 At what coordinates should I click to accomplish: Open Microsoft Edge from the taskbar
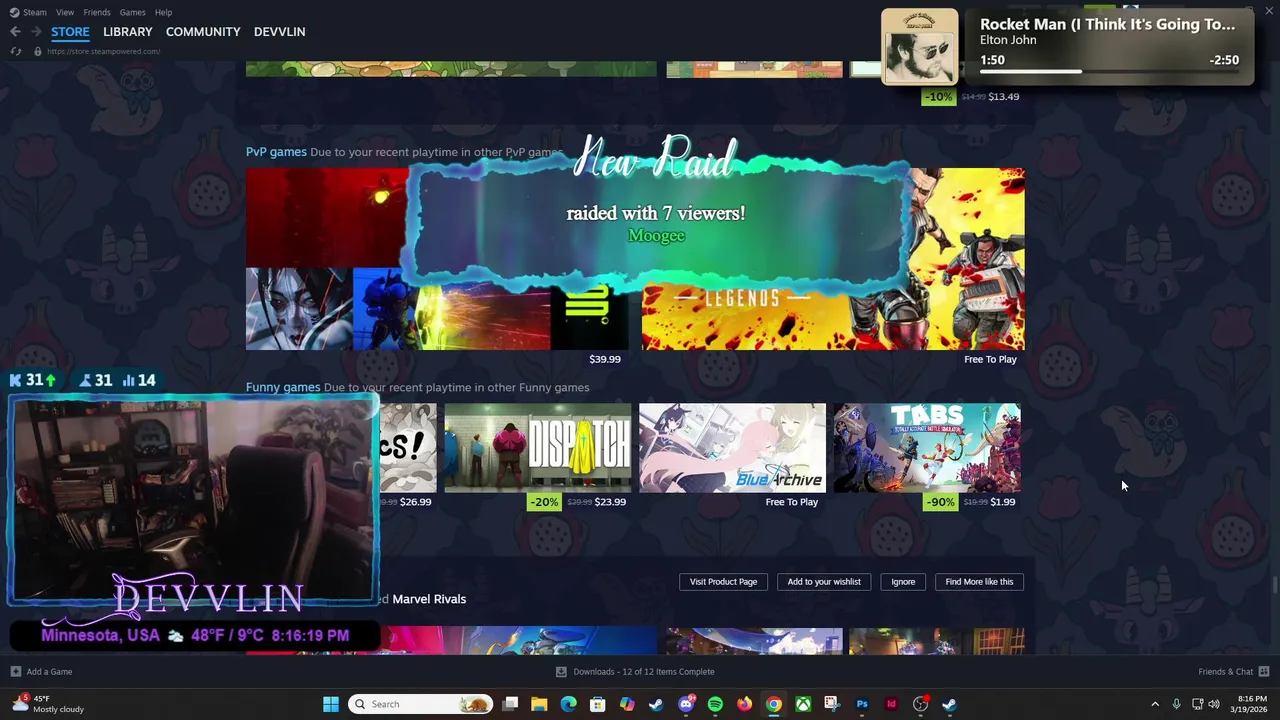[568, 704]
